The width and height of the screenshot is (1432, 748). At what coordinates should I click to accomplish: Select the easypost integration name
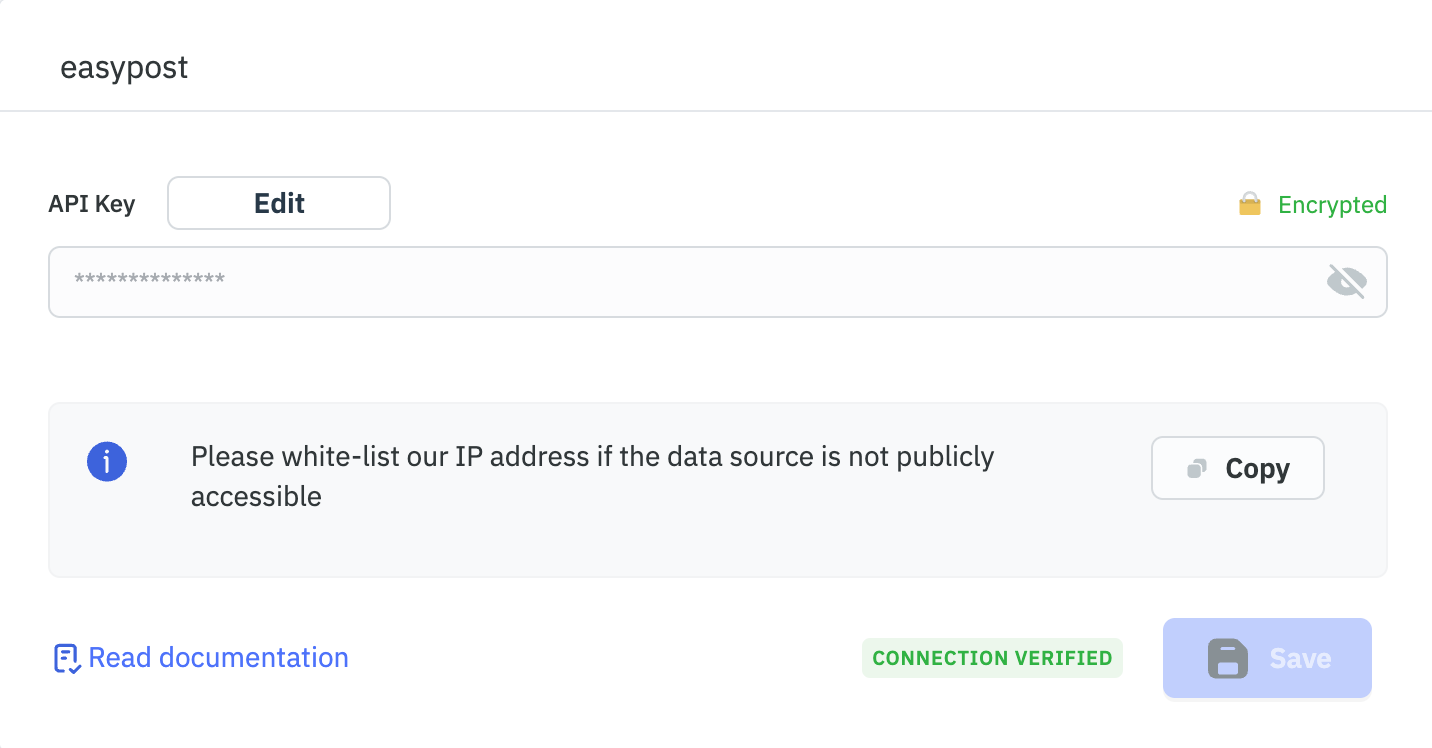click(124, 67)
